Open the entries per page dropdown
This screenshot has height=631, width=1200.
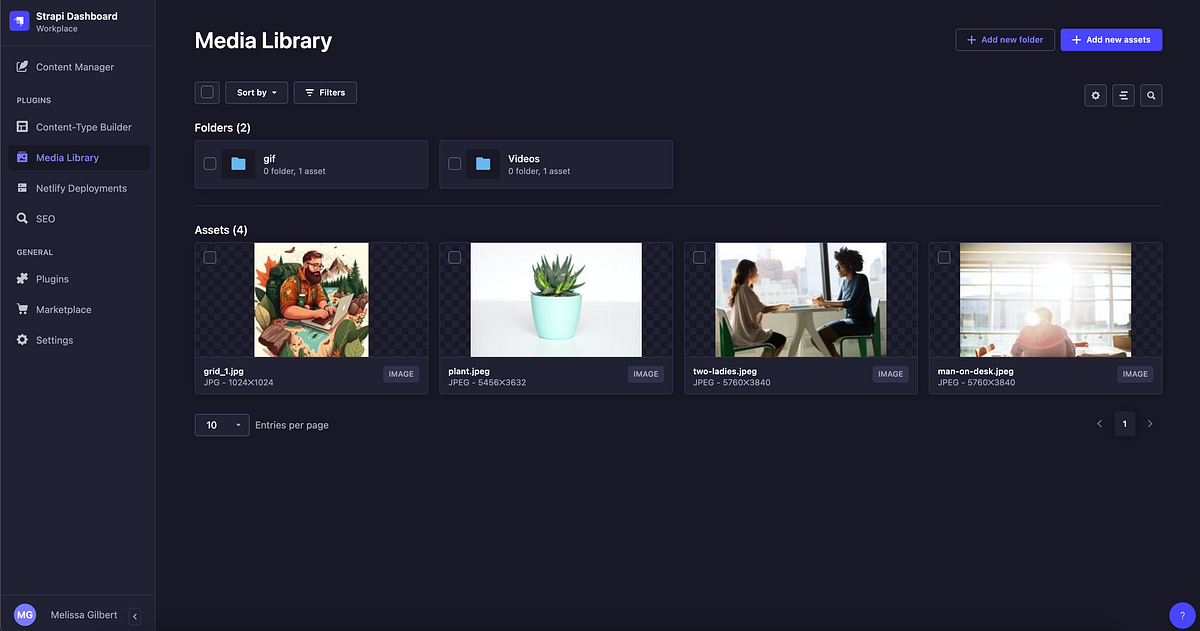pyautogui.click(x=221, y=424)
